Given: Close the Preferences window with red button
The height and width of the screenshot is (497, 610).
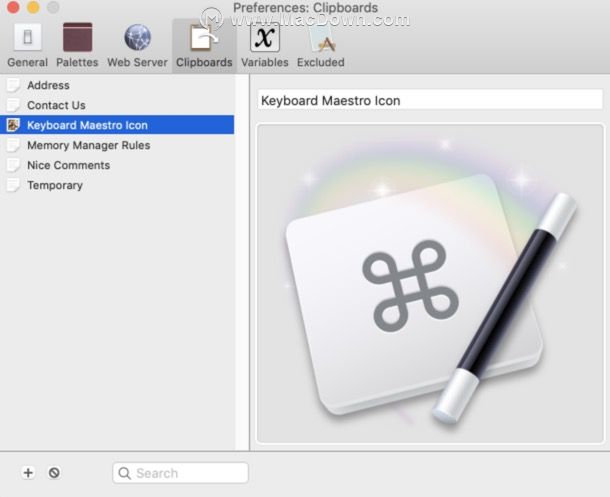Looking at the screenshot, I should click(13, 7).
